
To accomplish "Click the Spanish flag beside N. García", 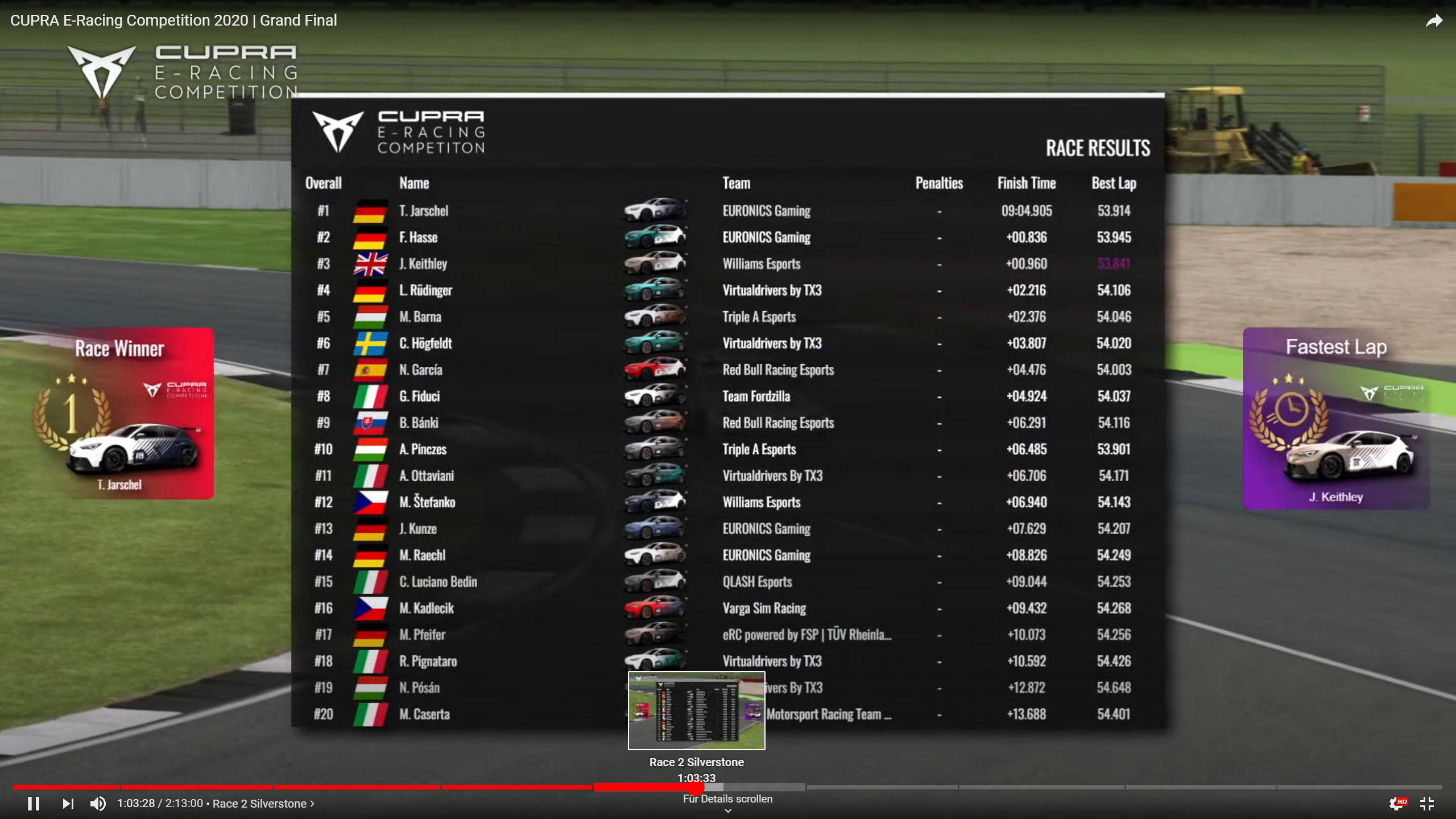I will [x=370, y=370].
